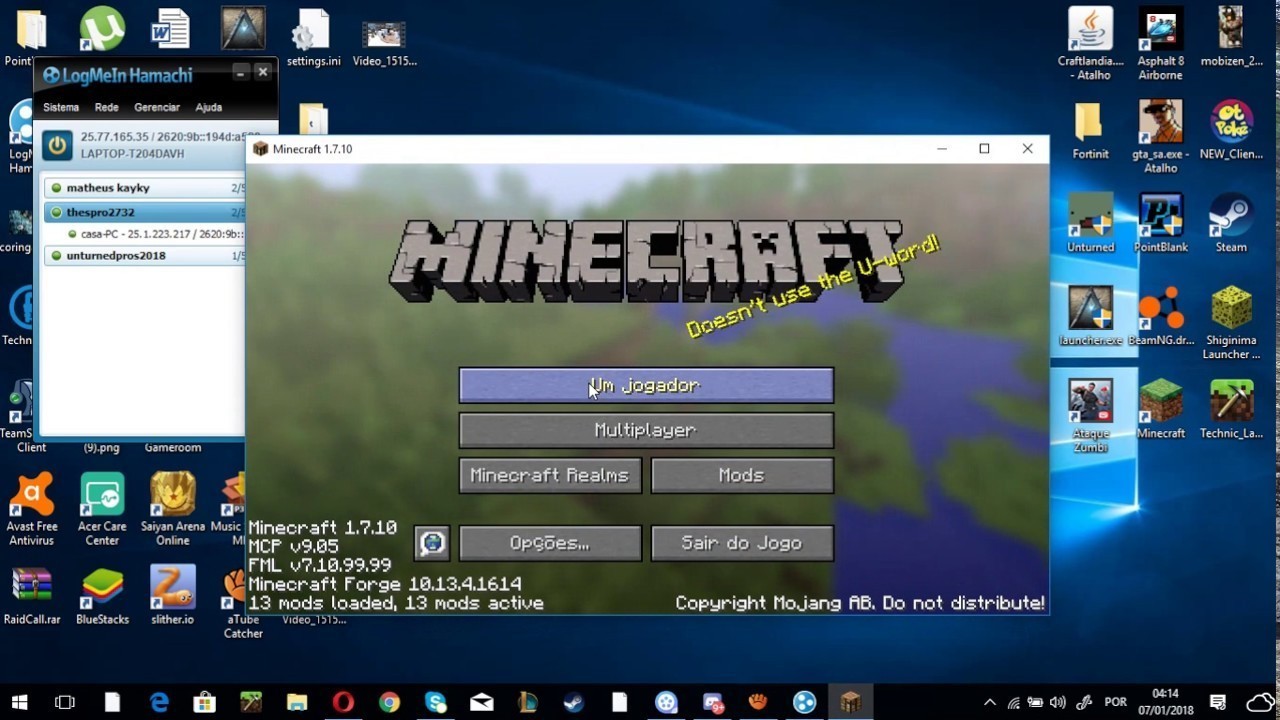This screenshot has width=1280, height=720.
Task: Quit with the Sair do Jogo button
Action: coord(742,543)
